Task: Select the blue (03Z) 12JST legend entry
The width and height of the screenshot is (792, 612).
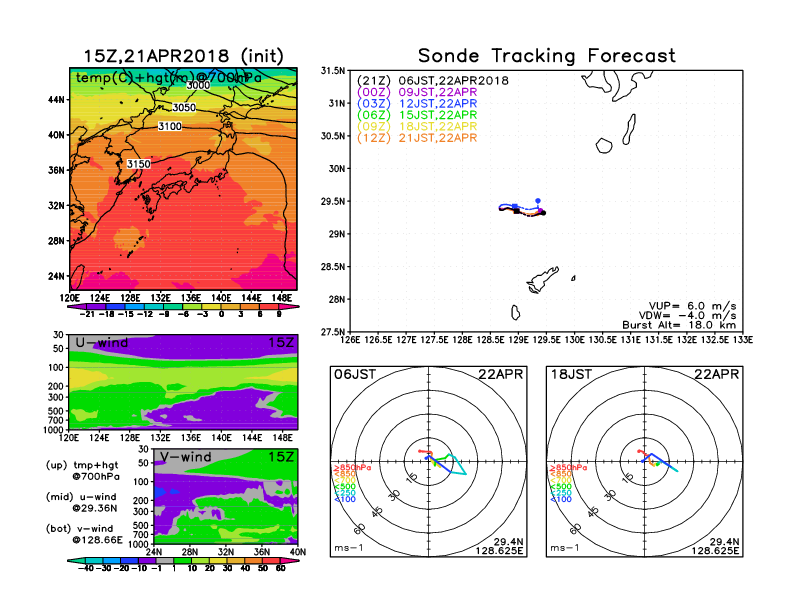Action: 417,104
